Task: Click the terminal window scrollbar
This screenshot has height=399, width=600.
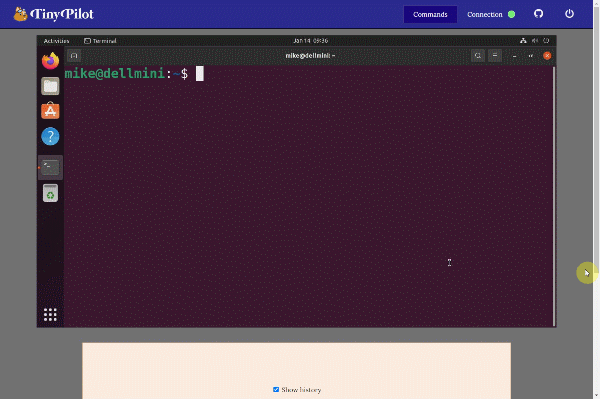Action: pos(554,196)
